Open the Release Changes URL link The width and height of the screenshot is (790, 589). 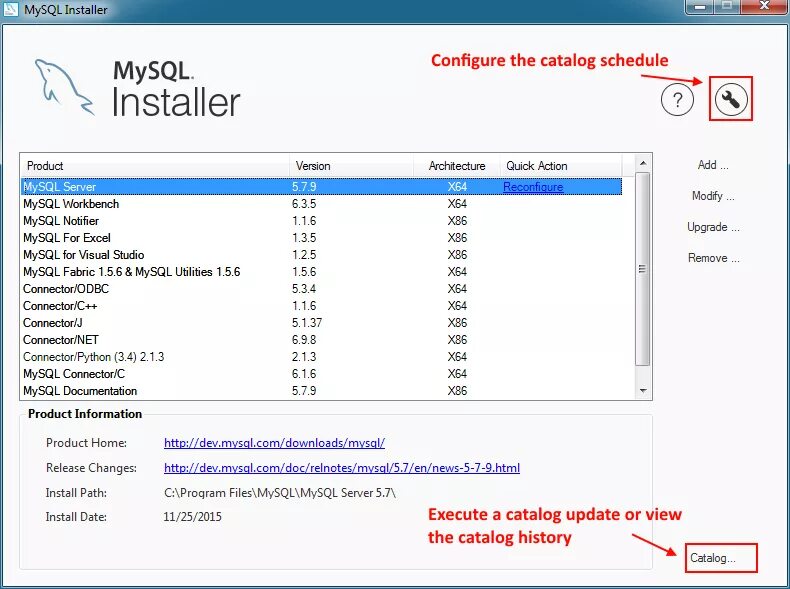click(342, 468)
